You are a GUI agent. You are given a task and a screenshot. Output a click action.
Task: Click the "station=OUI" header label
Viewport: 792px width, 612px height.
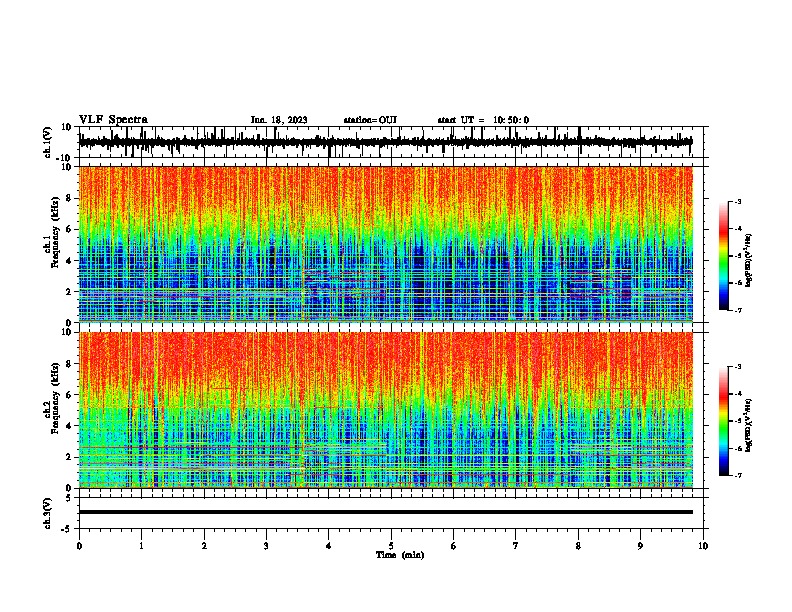coord(370,120)
